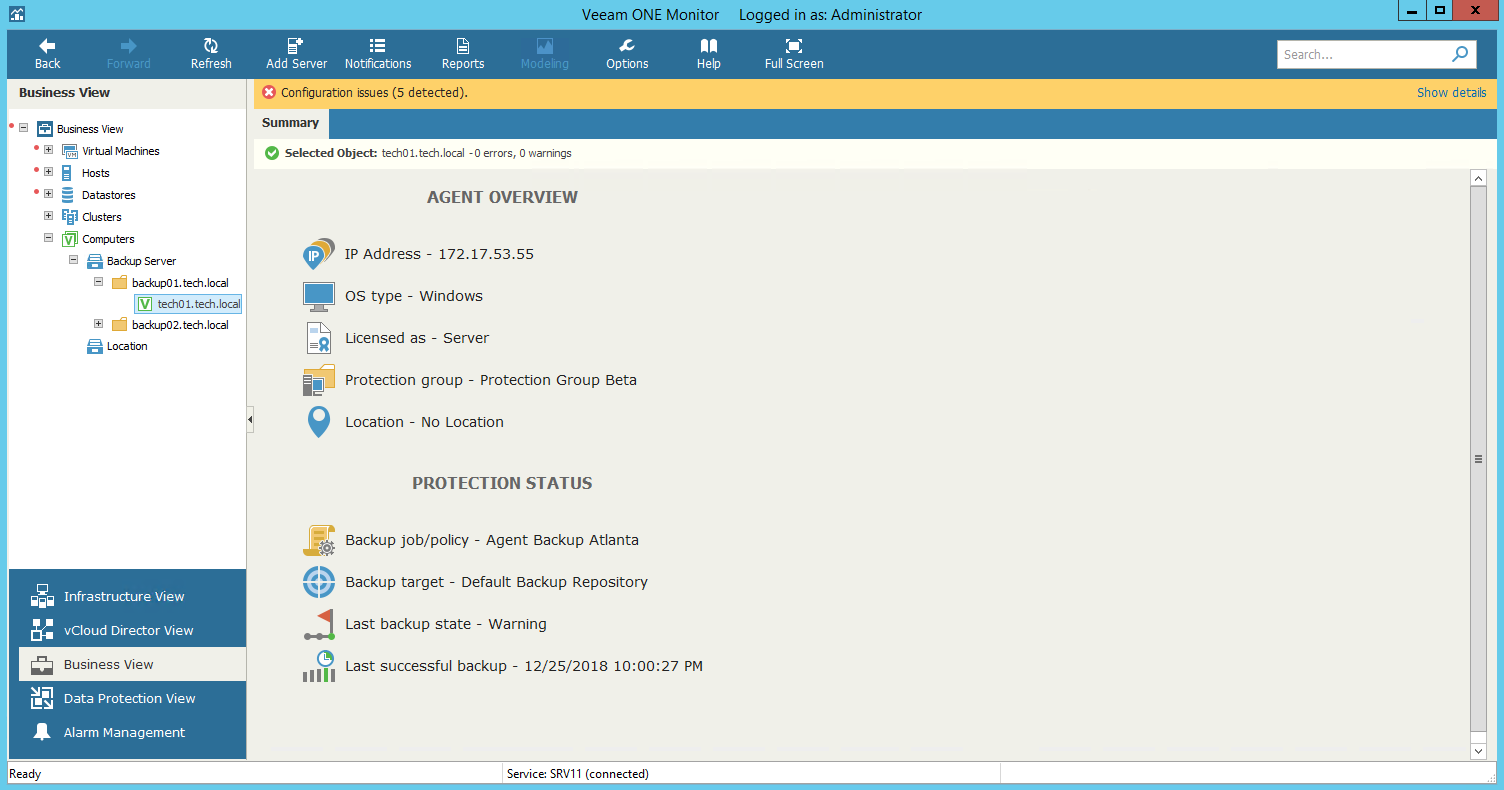Select Virtual Machines in the tree
Screen dimensions: 1504x790
pos(120,151)
